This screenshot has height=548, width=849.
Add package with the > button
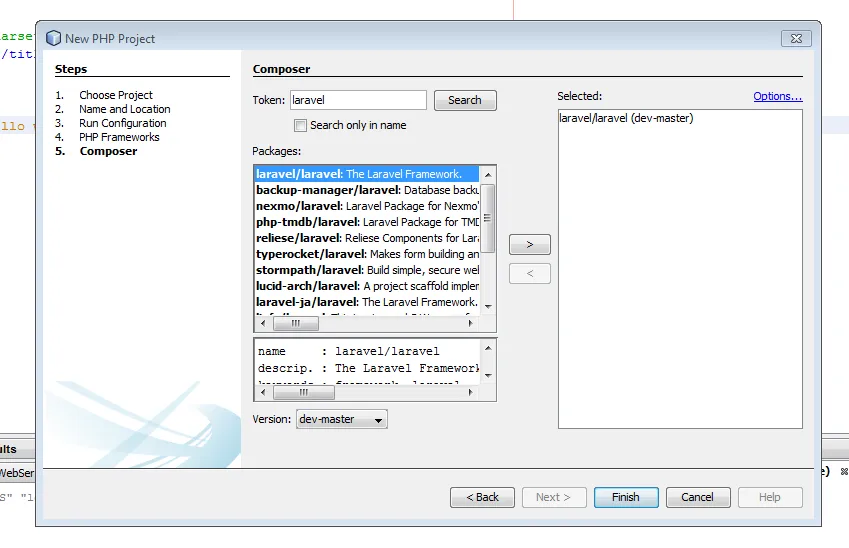530,244
